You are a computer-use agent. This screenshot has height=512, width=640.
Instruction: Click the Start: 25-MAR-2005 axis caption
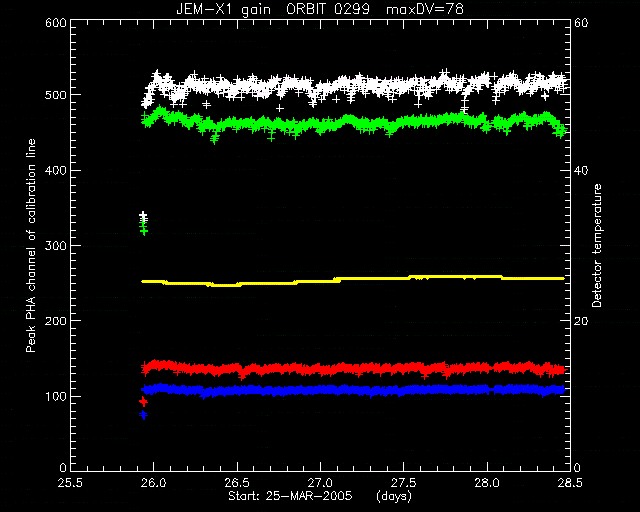click(x=290, y=496)
